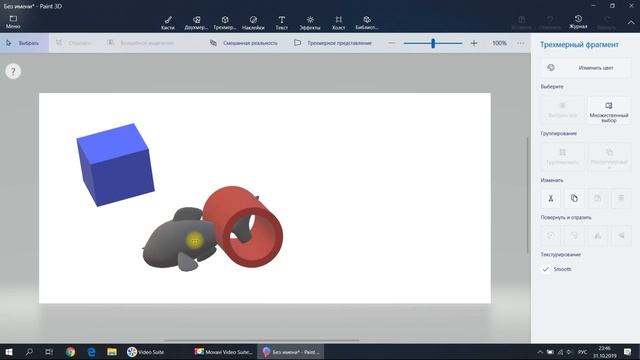
Task: Toggle the Smooth texturing checkbox
Action: coord(546,269)
